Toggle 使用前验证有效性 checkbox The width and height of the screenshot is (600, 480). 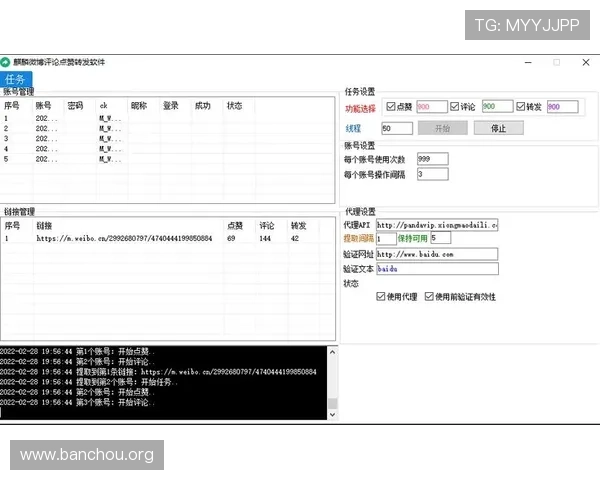[429, 297]
